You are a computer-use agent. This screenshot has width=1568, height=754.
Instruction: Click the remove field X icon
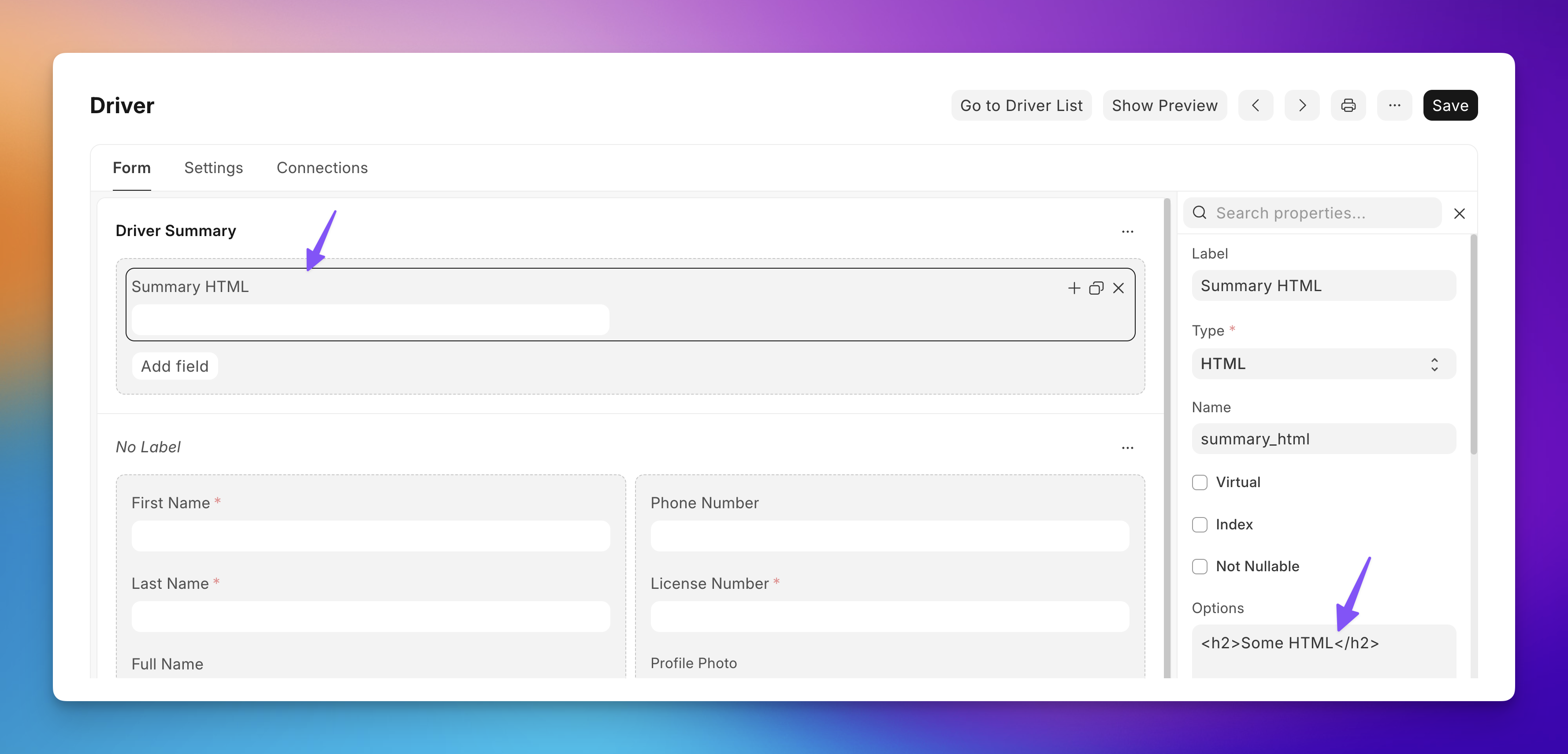pyautogui.click(x=1119, y=288)
